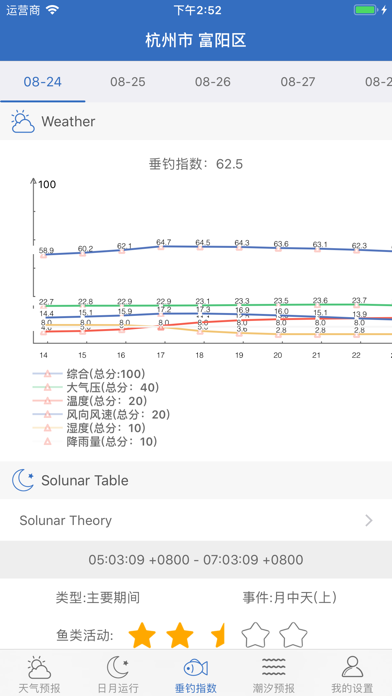Switch to the 08-26 date tab
392x696 pixels.
point(213,82)
